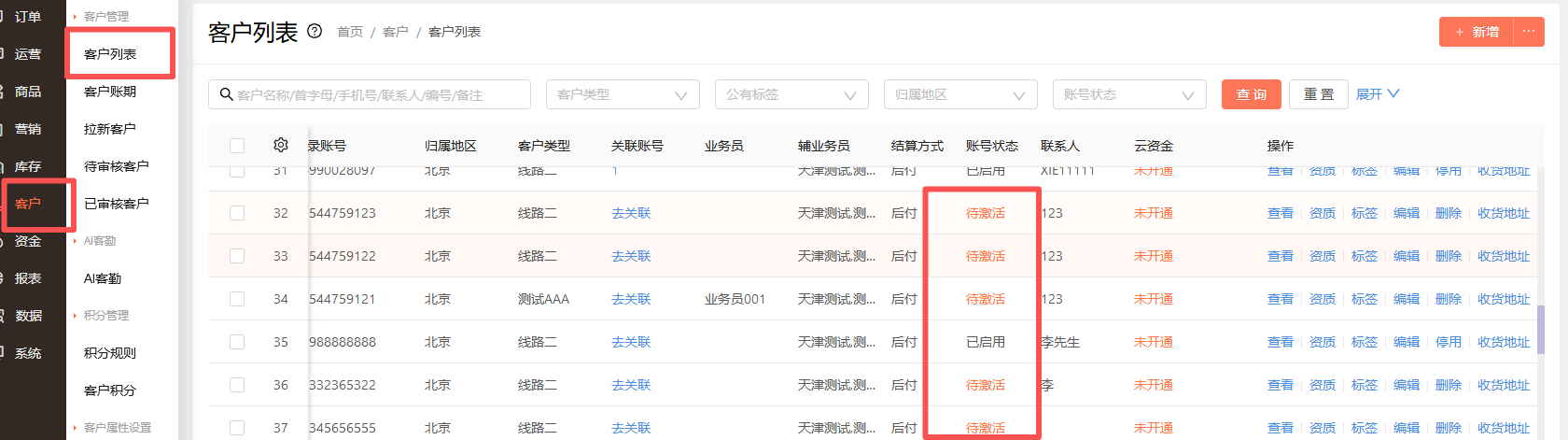Click 停用 for row 35
The width and height of the screenshot is (1568, 440).
point(1449,342)
